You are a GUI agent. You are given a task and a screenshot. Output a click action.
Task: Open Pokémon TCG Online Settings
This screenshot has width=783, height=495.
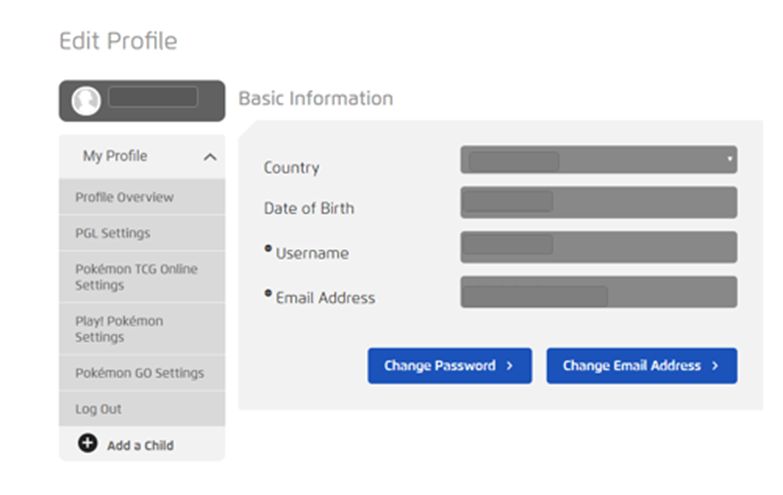(142, 277)
